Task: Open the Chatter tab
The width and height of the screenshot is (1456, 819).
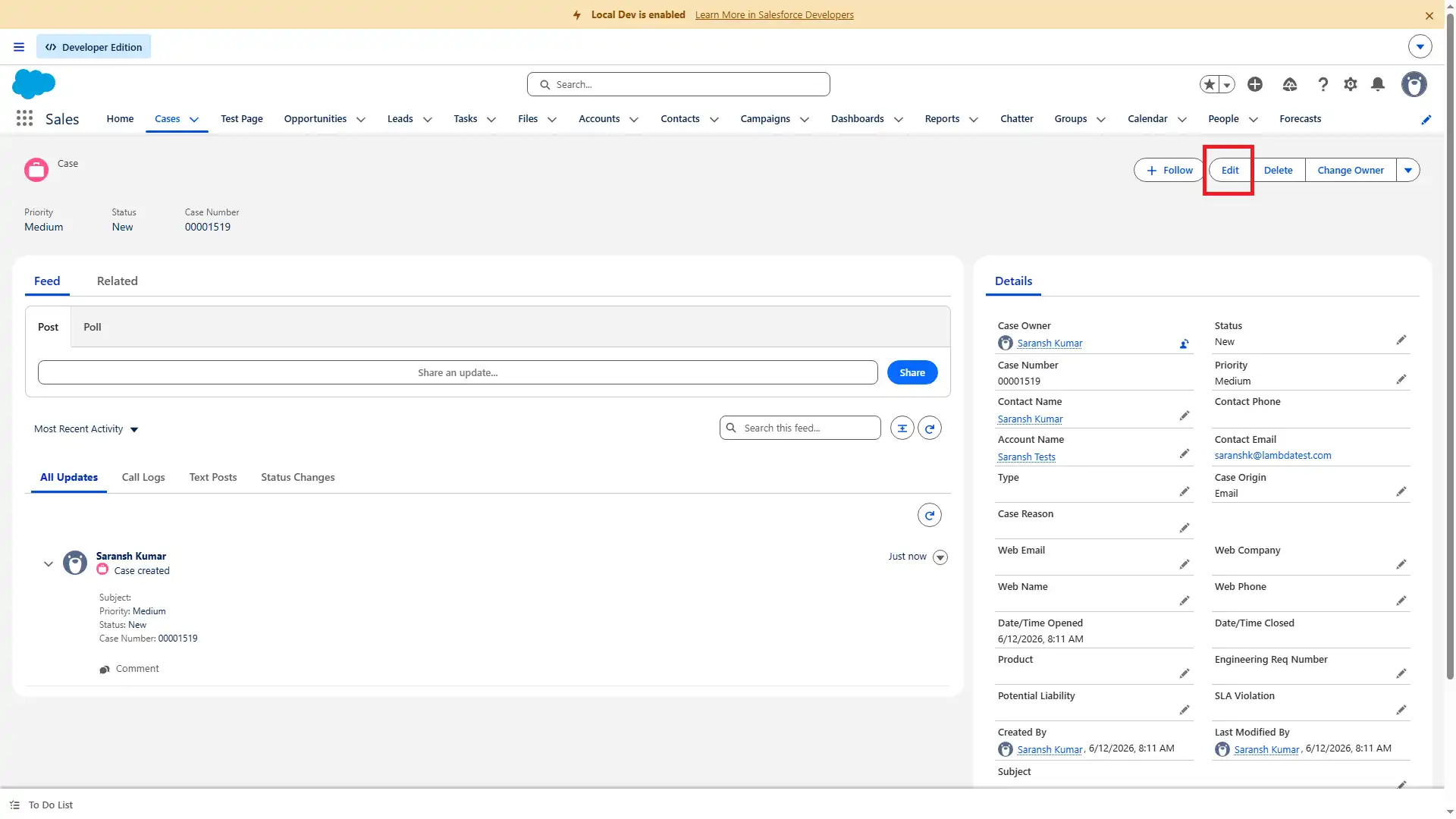Action: tap(1017, 119)
